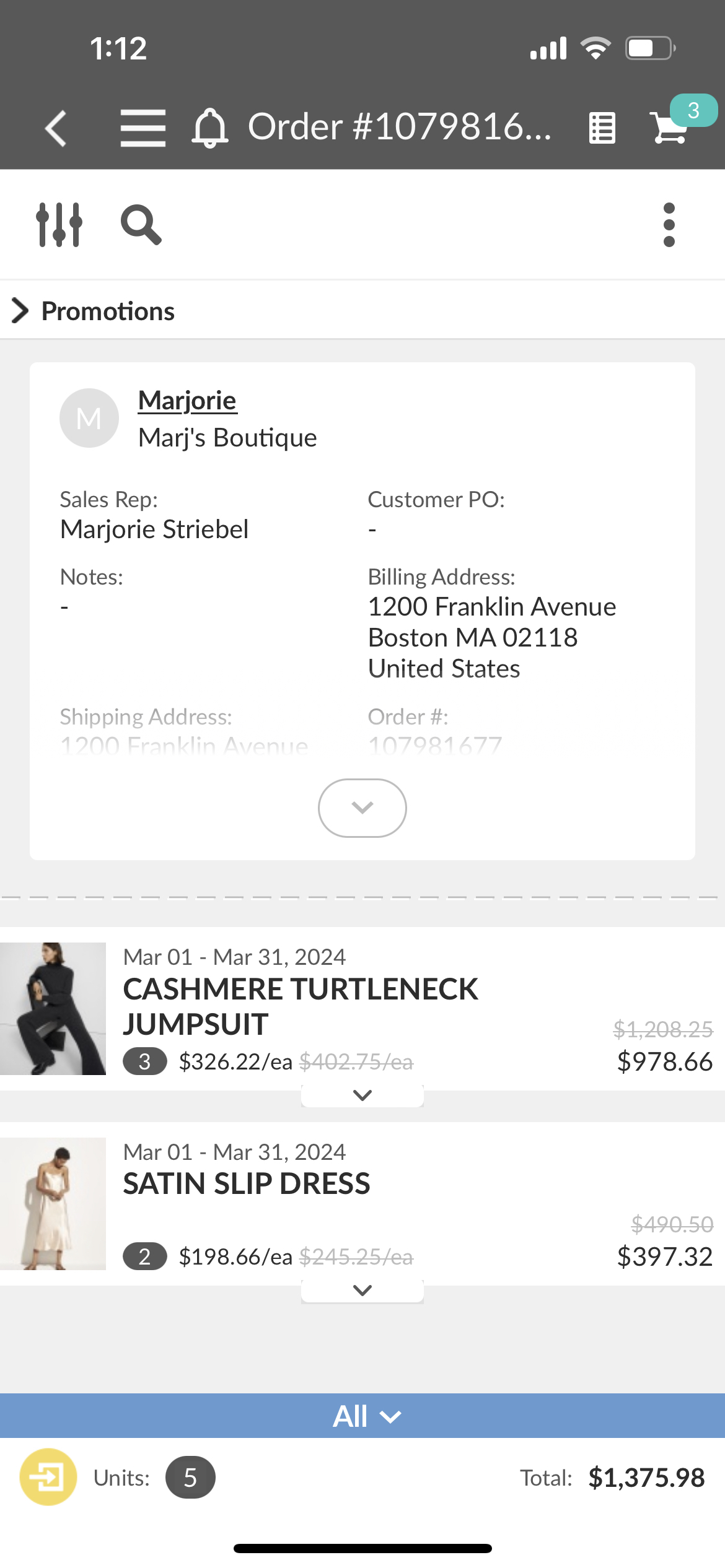Tap the Cashmere Turtleneck Jumpsuit thumbnail
Viewport: 725px width, 1568px height.
pos(53,1008)
